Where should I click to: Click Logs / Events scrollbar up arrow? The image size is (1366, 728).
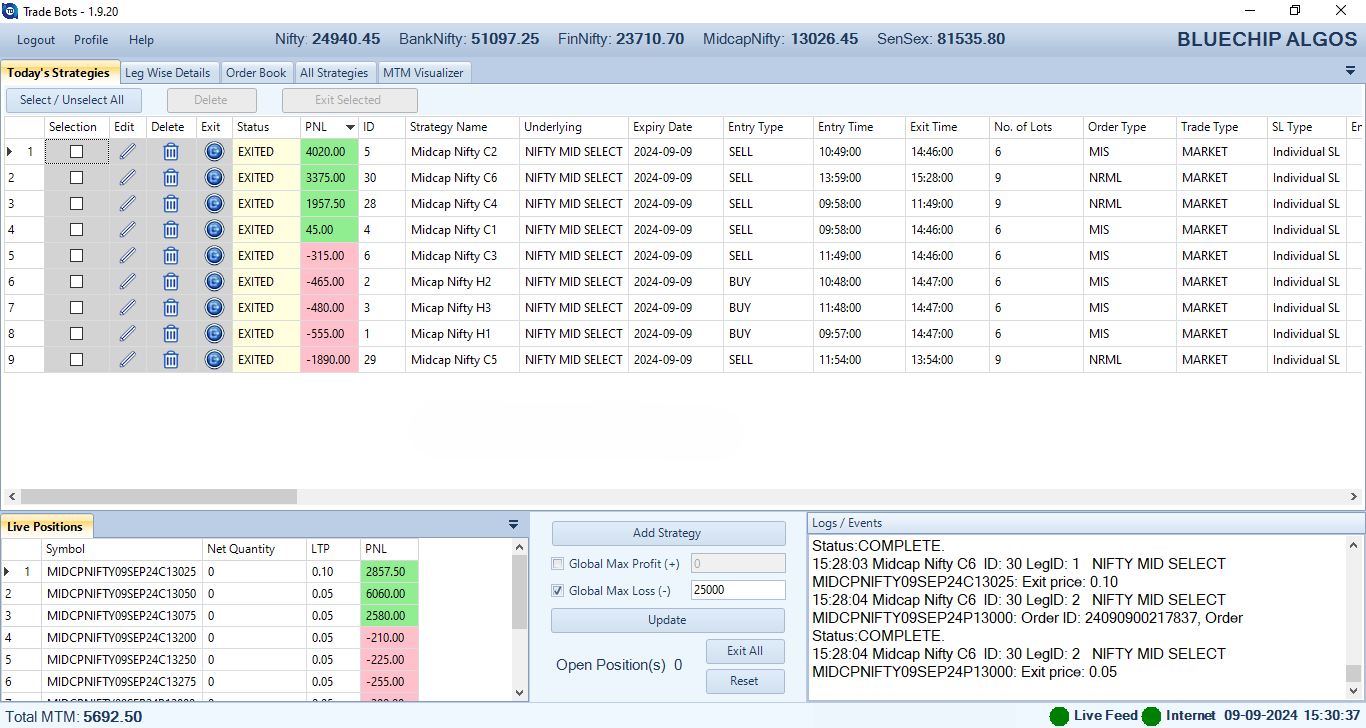click(x=1354, y=545)
